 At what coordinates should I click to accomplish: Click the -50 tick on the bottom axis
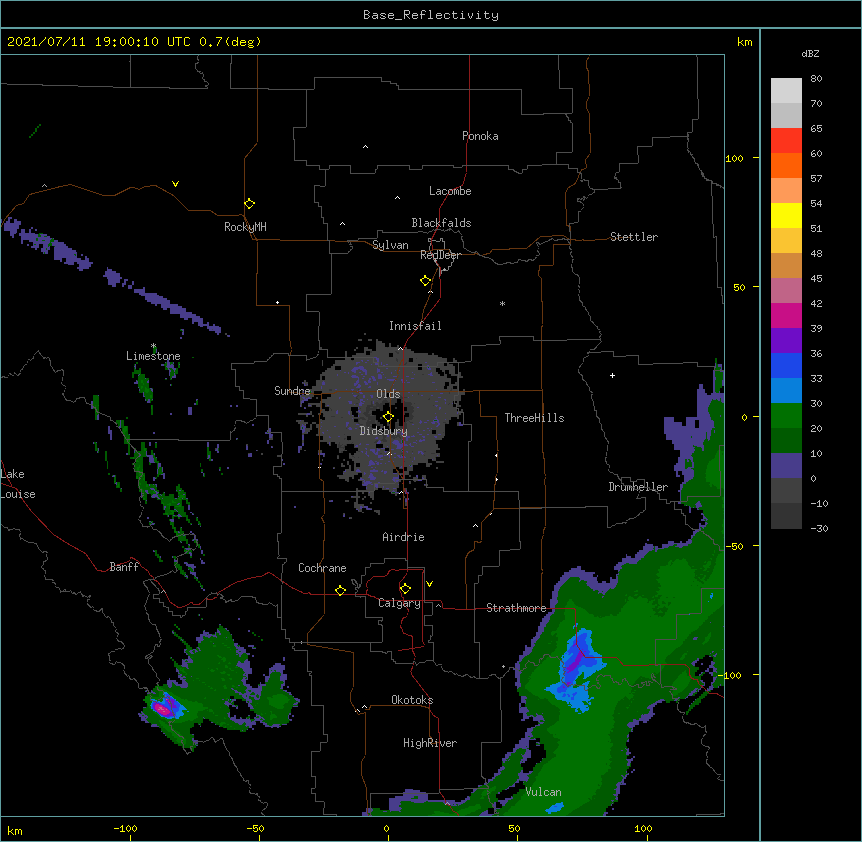click(255, 828)
